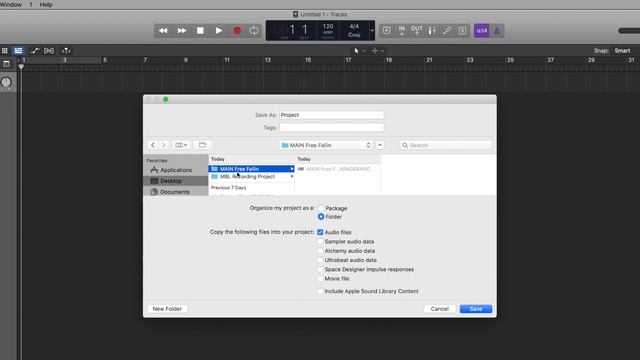Check Include Apple Sound Library Content

point(320,291)
